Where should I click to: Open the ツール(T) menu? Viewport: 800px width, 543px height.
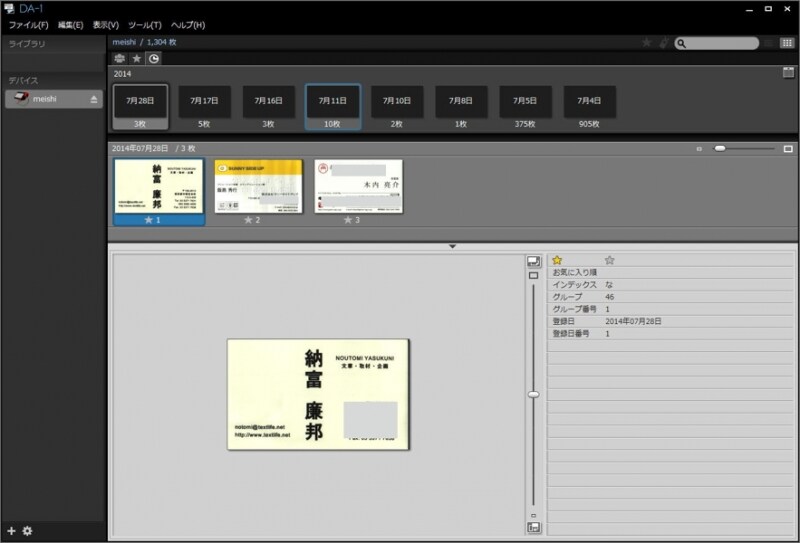(x=145, y=24)
